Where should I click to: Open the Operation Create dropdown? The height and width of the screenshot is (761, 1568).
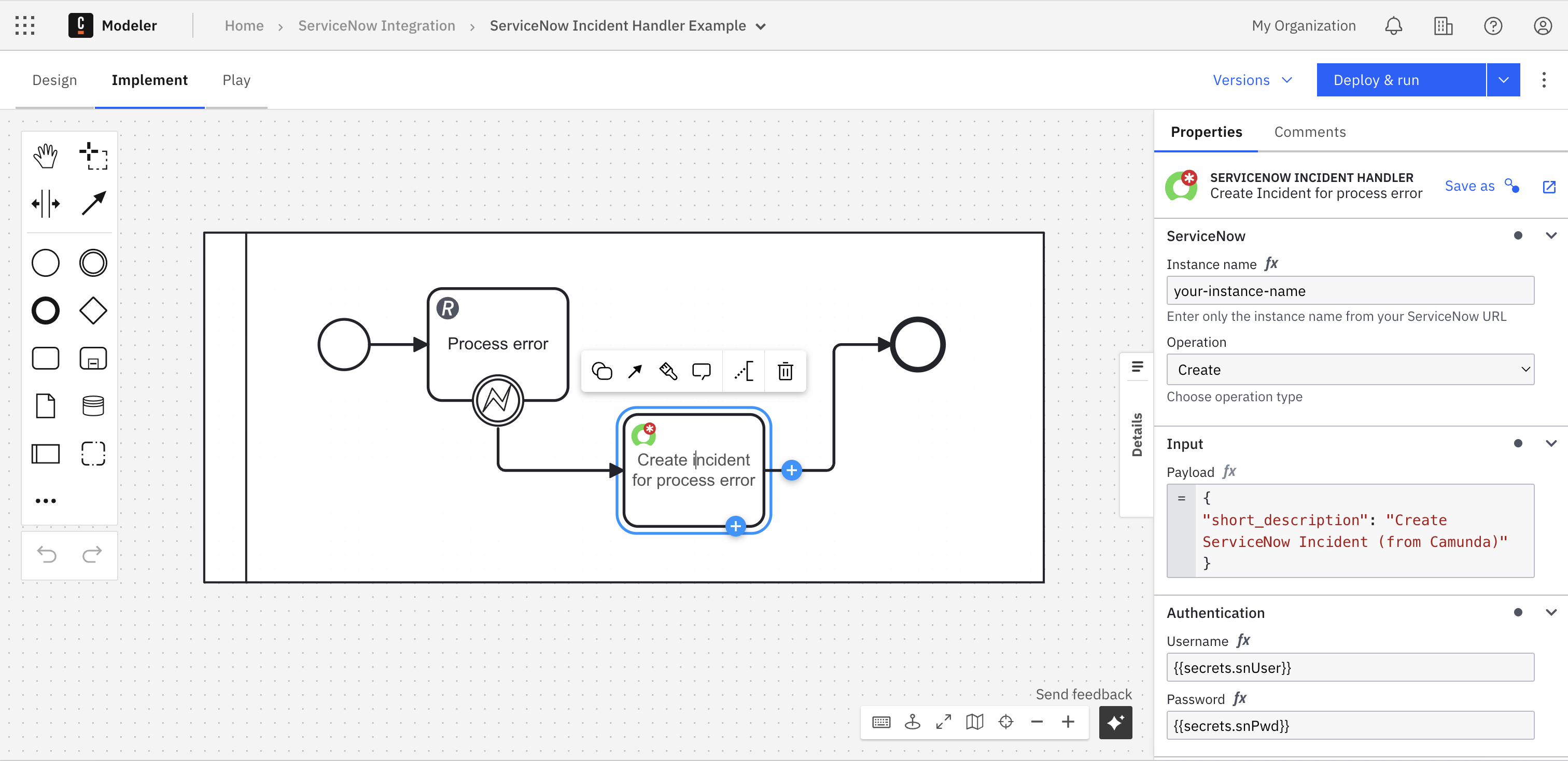tap(1350, 370)
